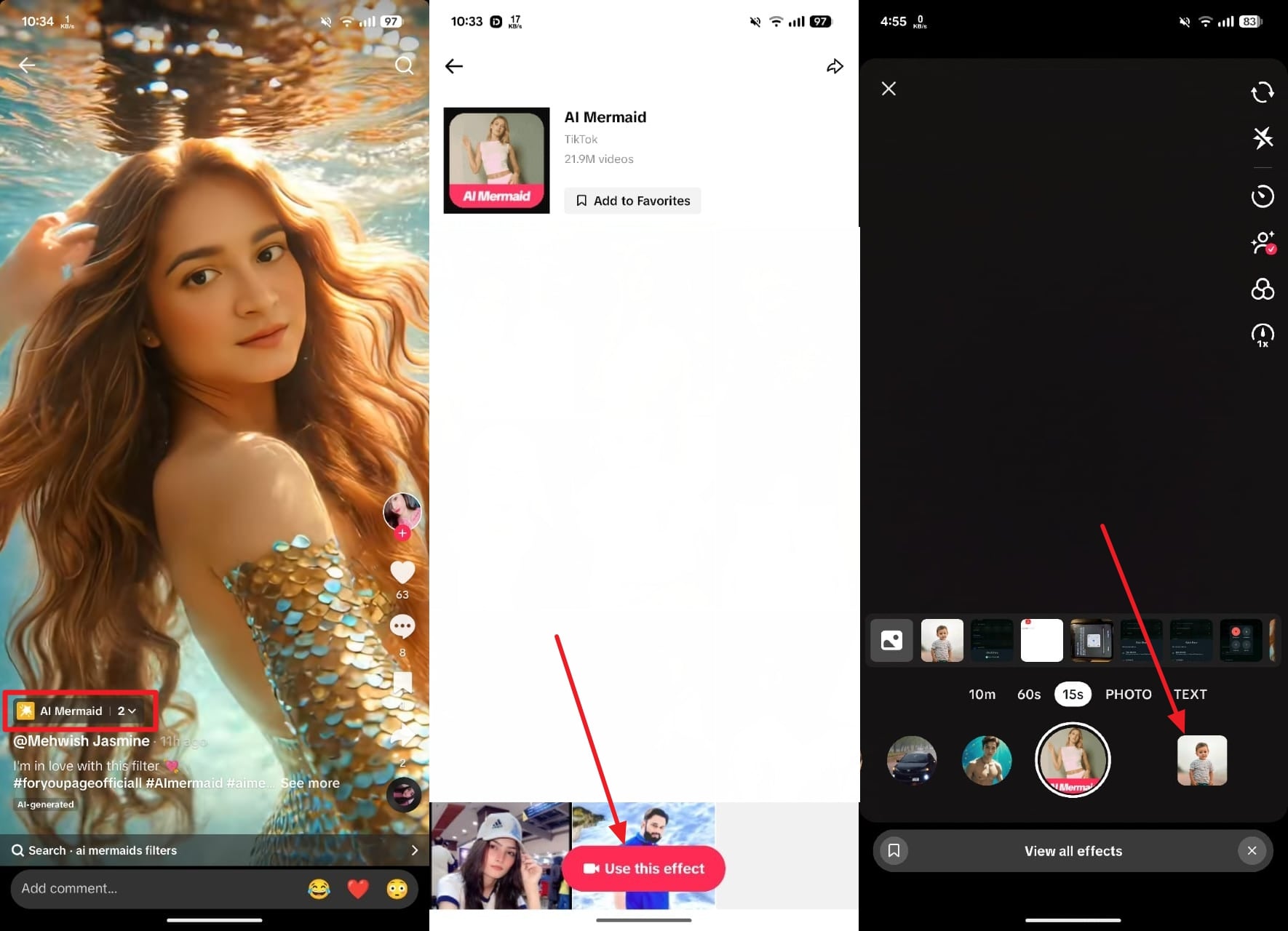
Task: Insert laughing emoji in comment
Action: pyautogui.click(x=319, y=889)
